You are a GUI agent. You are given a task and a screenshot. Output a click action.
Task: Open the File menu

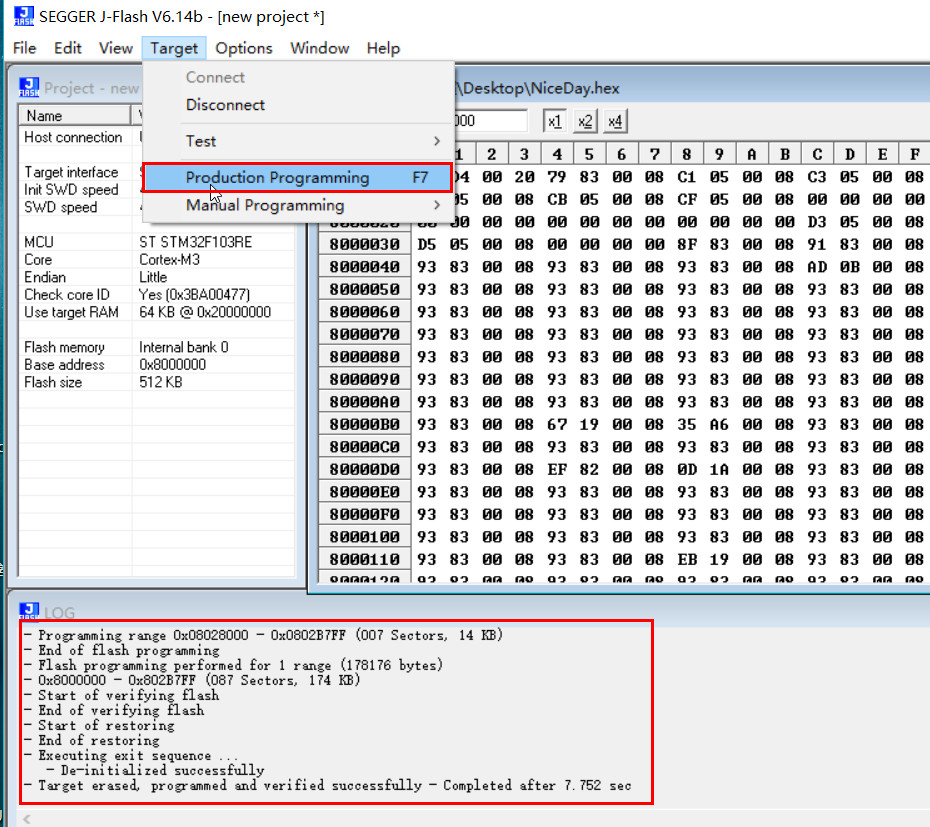coord(24,48)
